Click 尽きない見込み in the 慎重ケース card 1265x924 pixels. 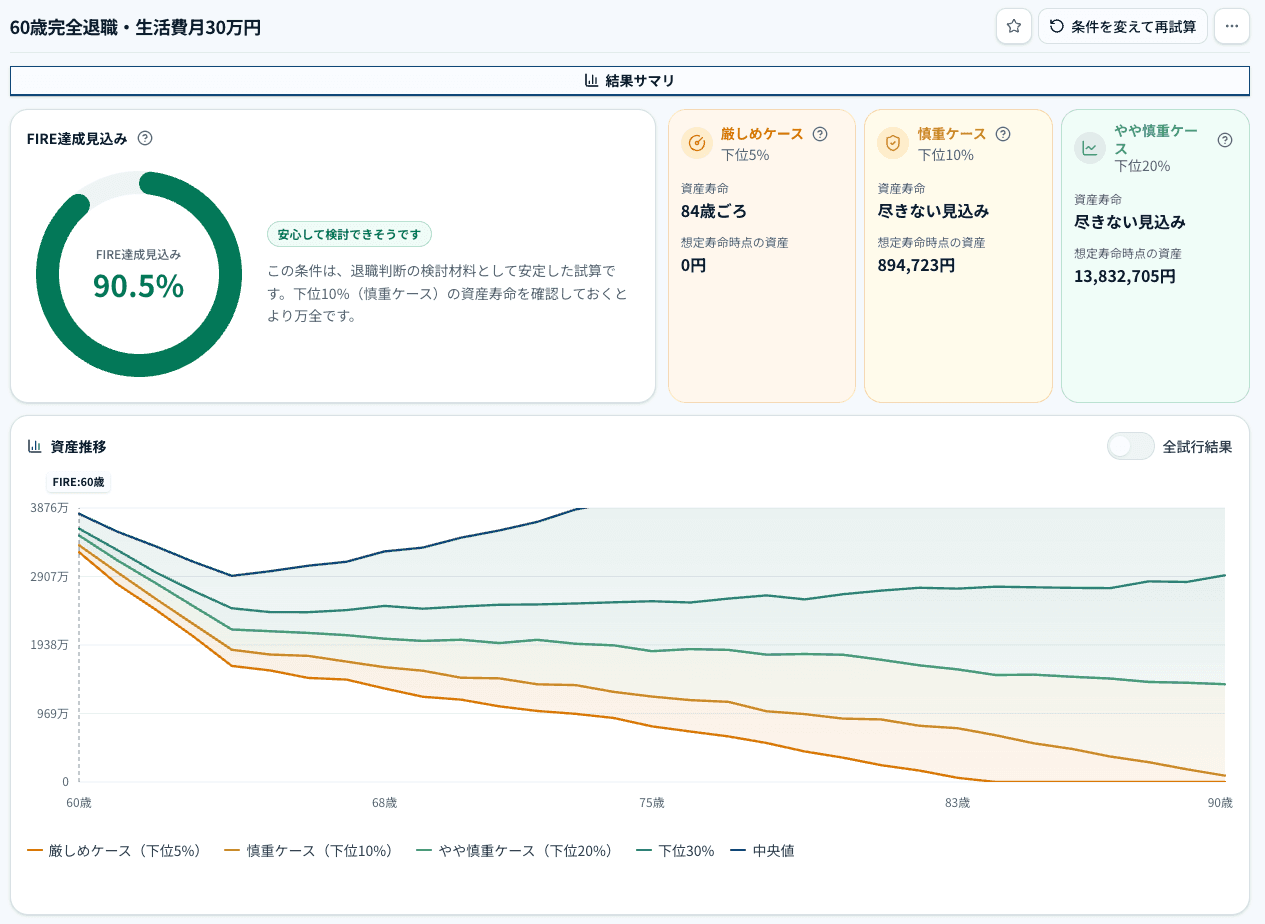click(x=933, y=211)
